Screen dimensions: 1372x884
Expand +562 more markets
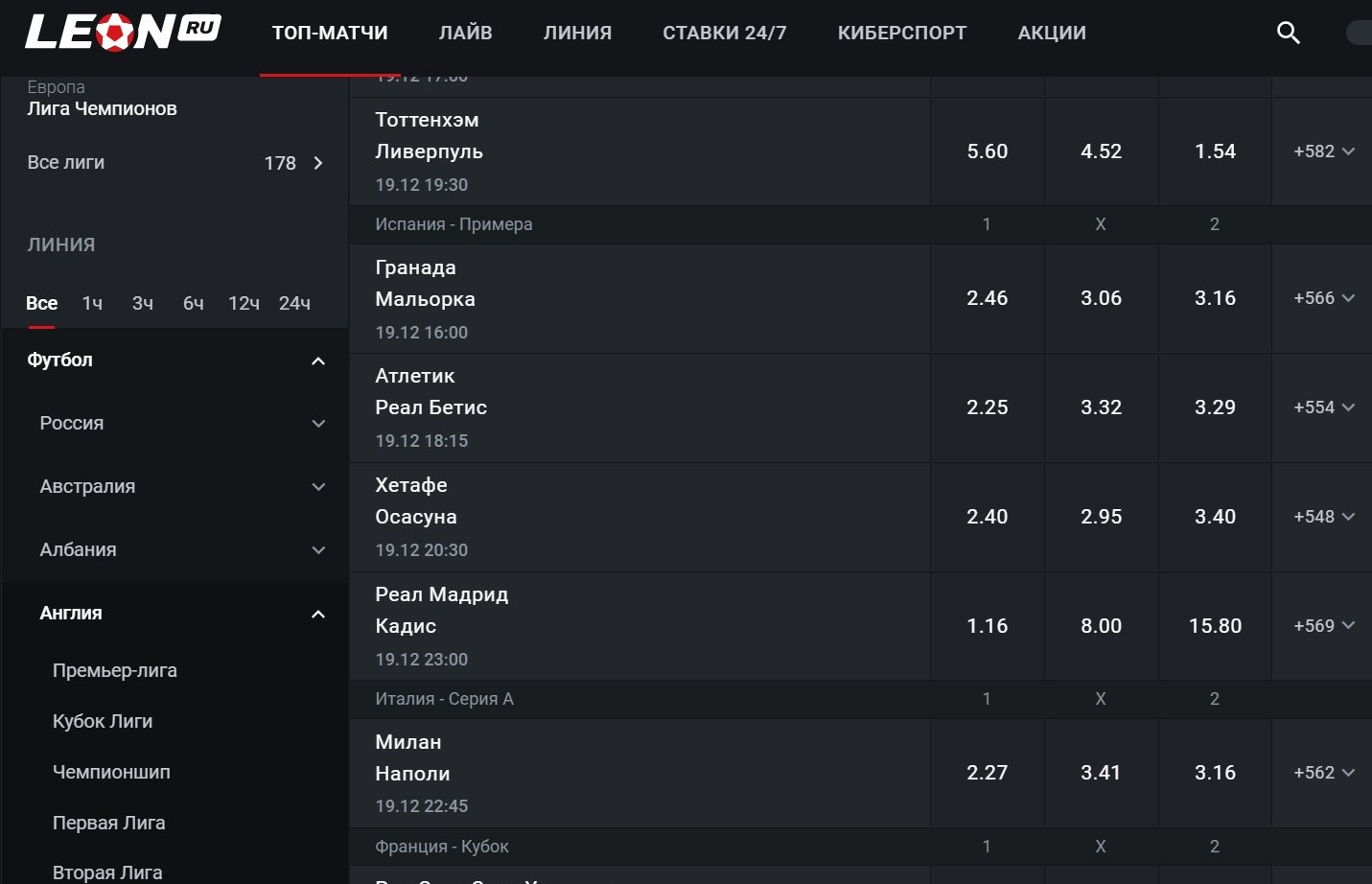1323,773
